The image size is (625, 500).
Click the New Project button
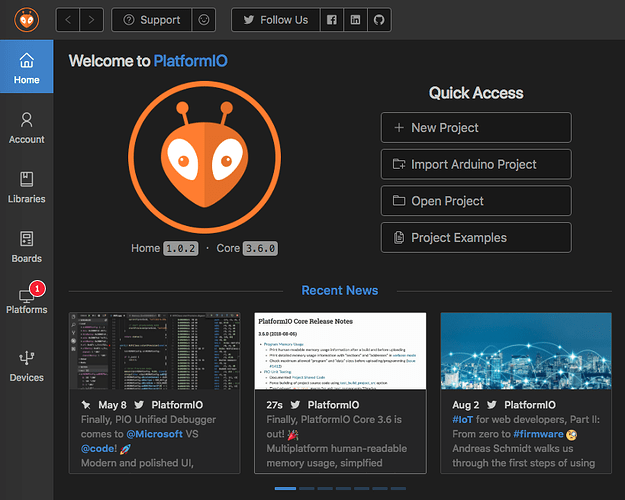[476, 128]
